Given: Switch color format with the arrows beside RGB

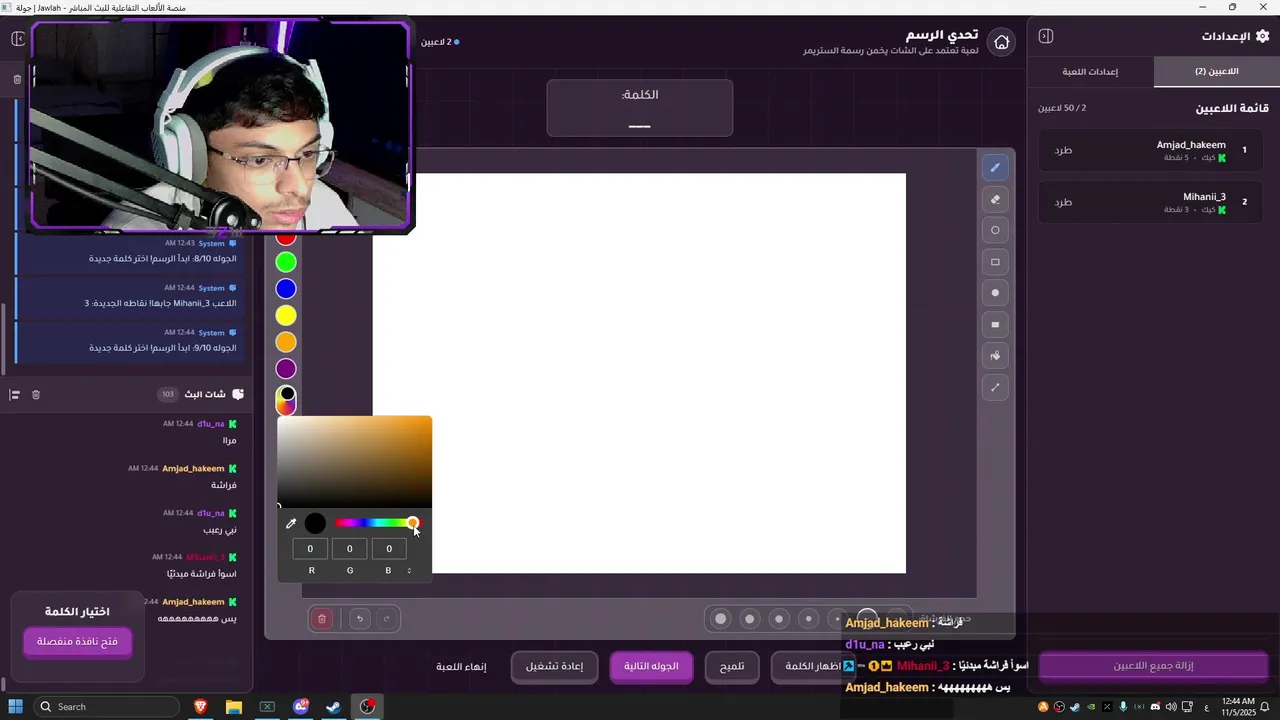Looking at the screenshot, I should [x=409, y=571].
